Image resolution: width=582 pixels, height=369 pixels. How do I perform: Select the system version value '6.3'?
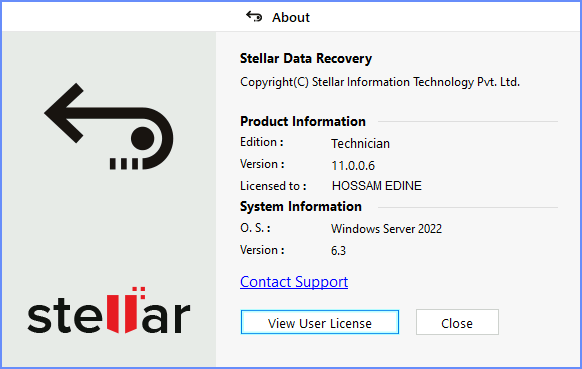click(338, 251)
